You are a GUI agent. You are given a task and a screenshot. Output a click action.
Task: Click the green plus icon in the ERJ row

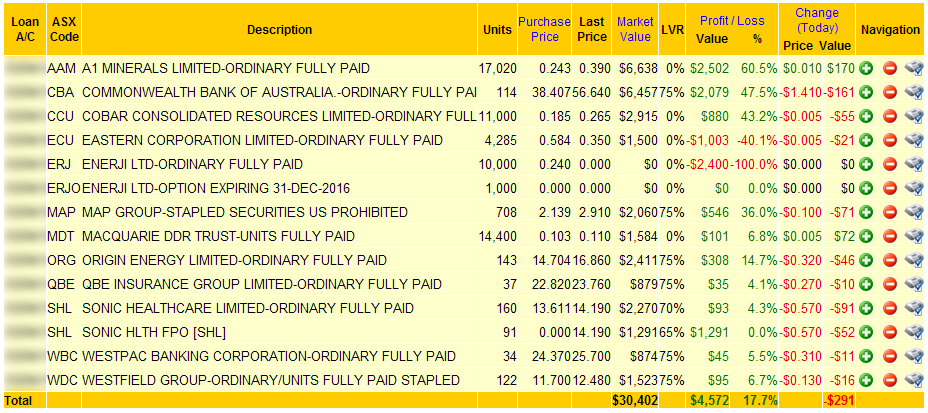point(868,164)
